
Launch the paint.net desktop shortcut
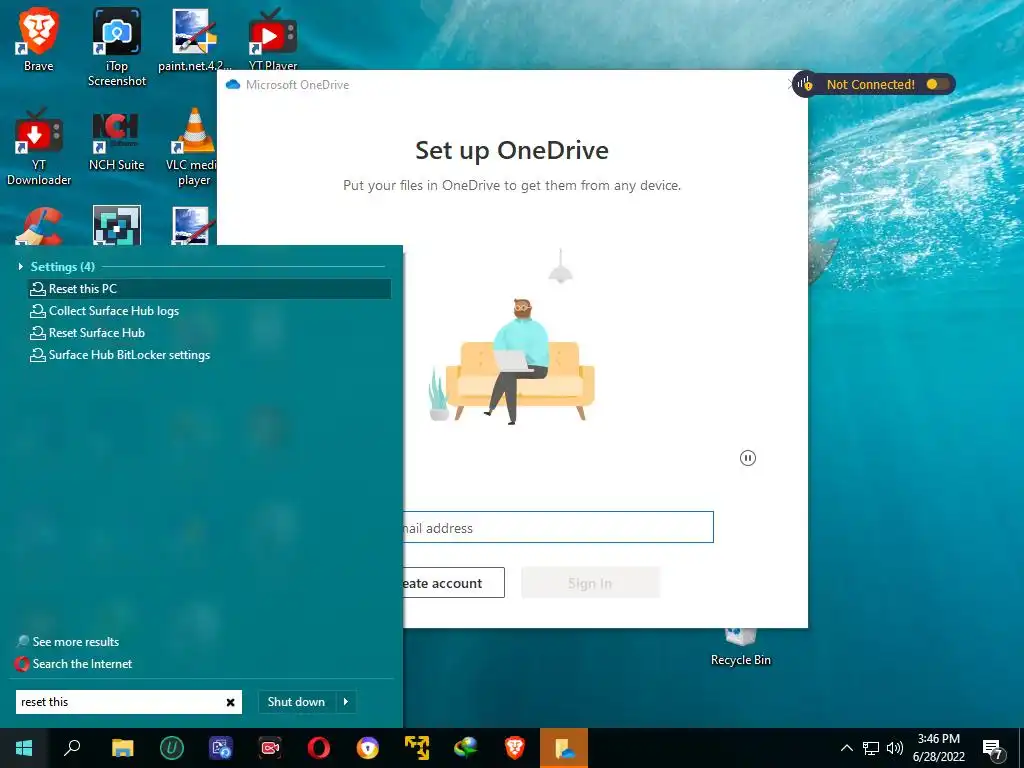[x=194, y=40]
